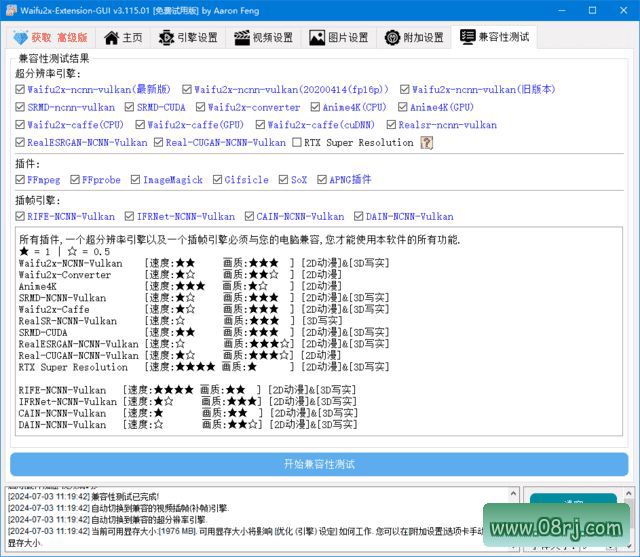Click the round badge icon on 附加设置
The height and width of the screenshot is (557, 640).
(392, 38)
